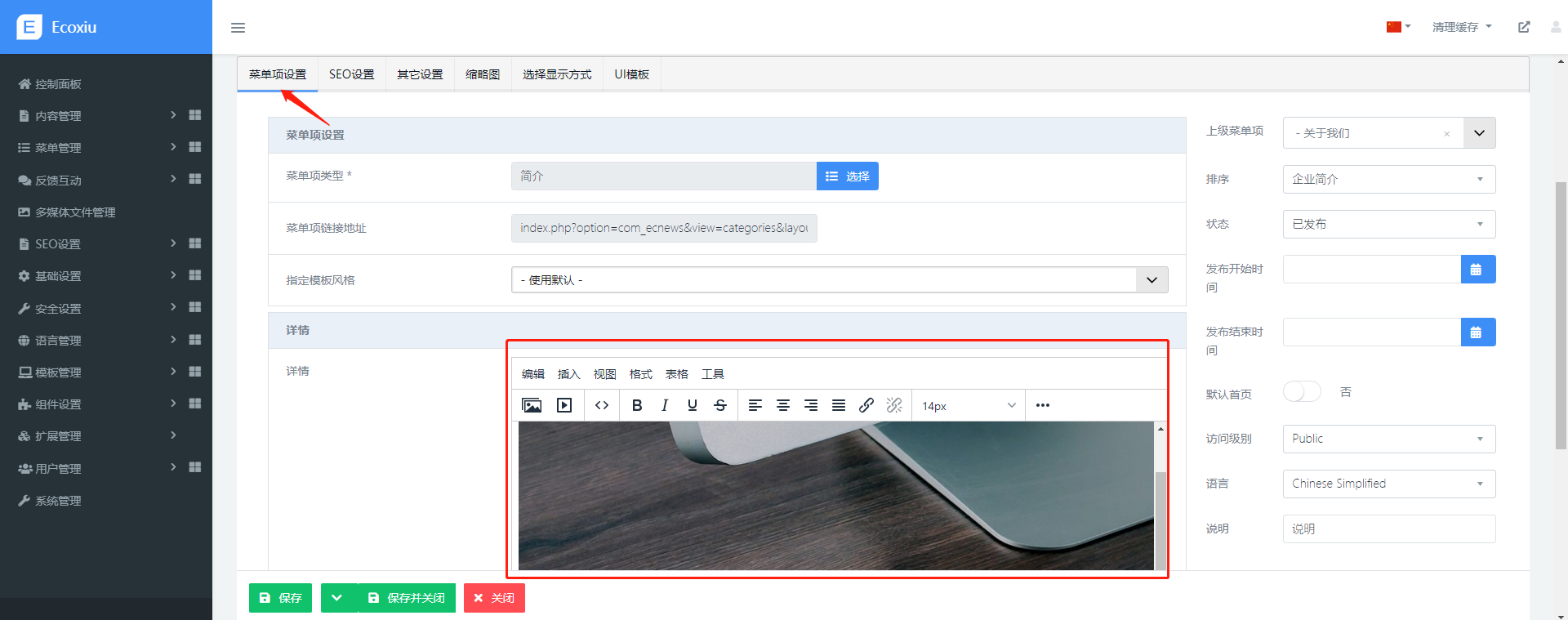Viewport: 1568px width, 620px height.
Task: Center-align text in editor
Action: click(x=783, y=405)
